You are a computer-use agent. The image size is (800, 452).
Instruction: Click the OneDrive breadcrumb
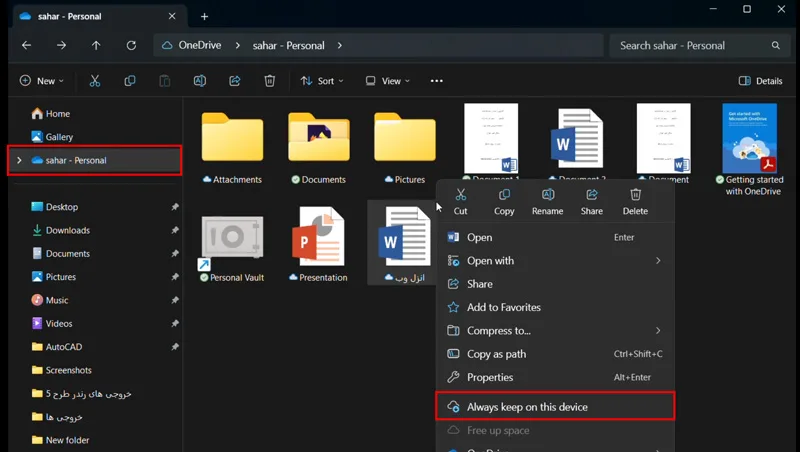click(199, 45)
